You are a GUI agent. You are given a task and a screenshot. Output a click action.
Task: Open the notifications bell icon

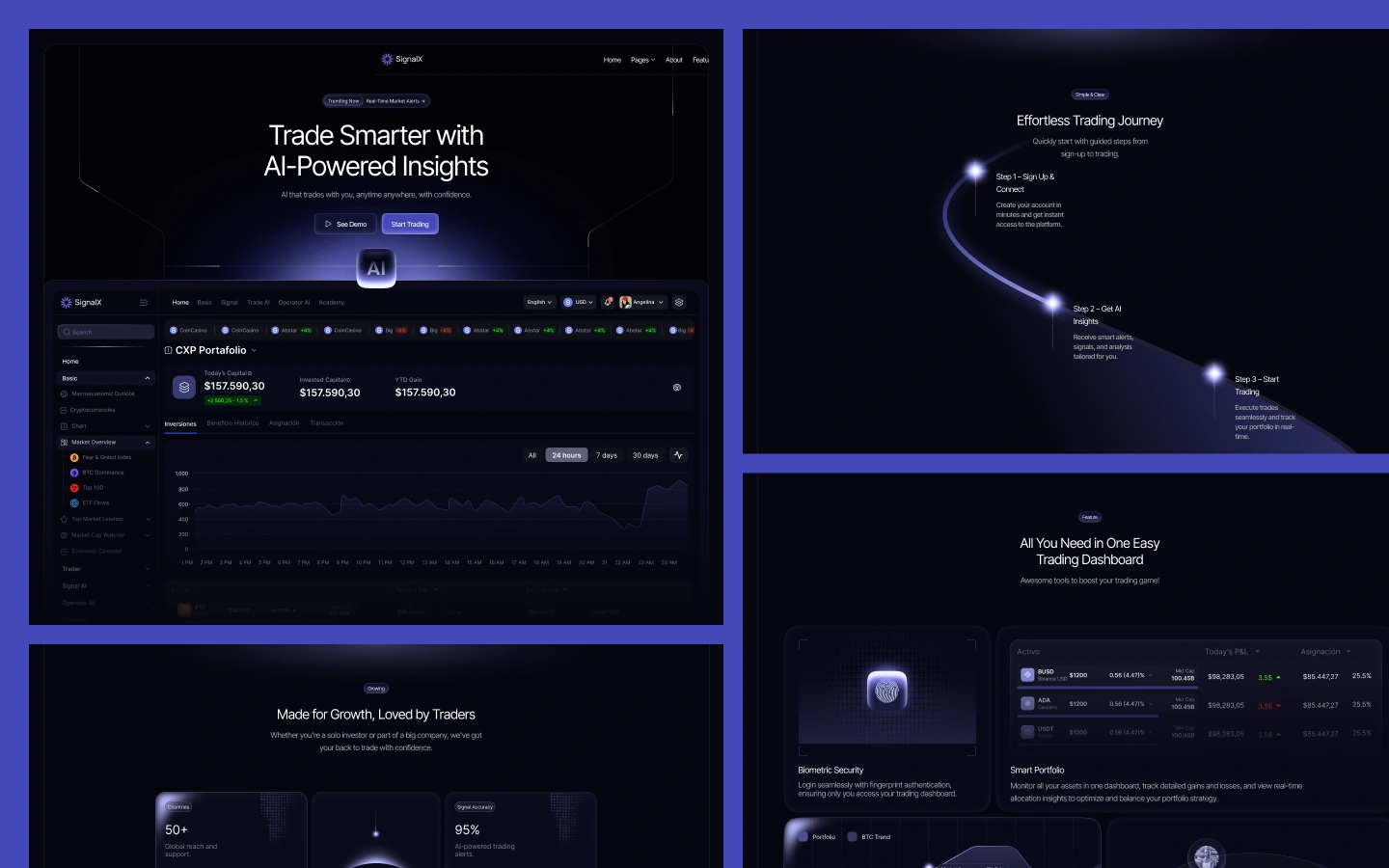pyautogui.click(x=608, y=302)
